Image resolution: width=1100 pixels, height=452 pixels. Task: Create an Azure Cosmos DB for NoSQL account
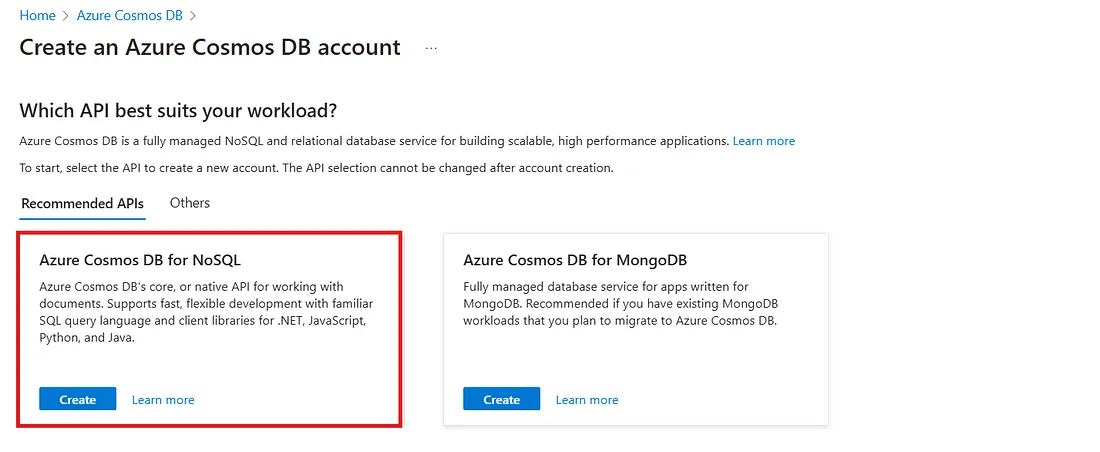tap(78, 399)
